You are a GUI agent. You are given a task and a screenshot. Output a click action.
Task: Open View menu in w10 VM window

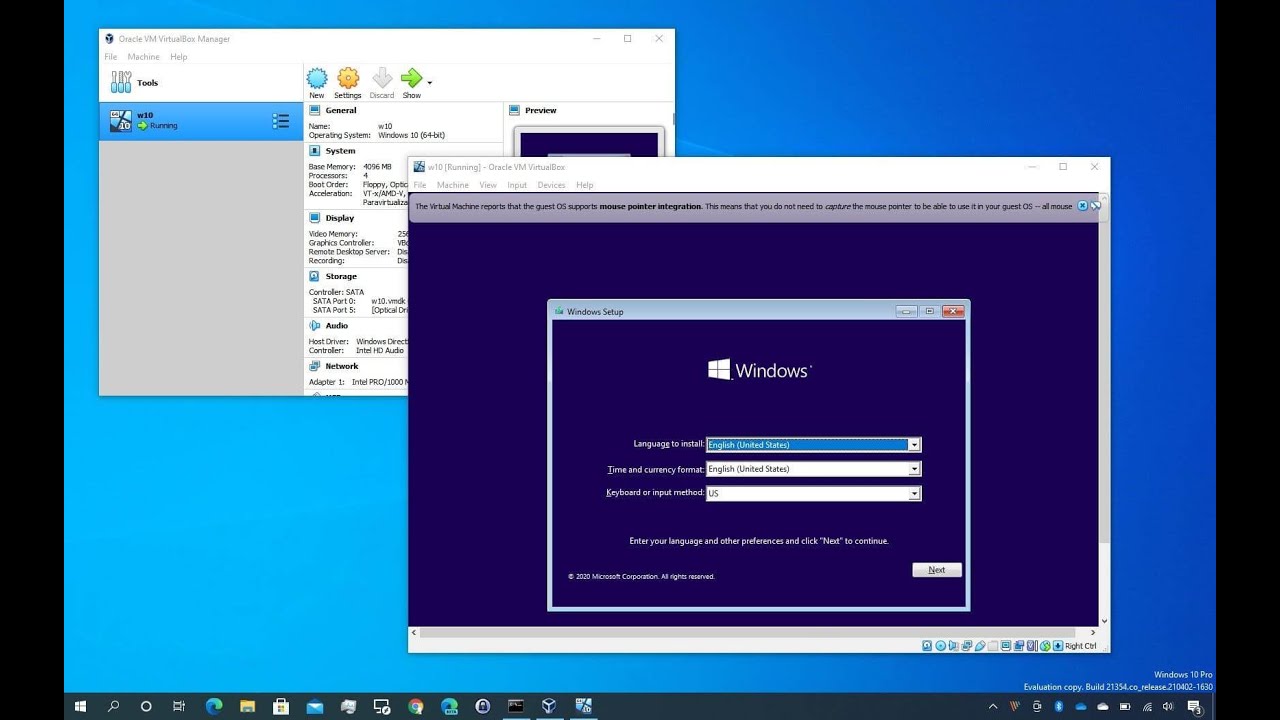coord(488,185)
